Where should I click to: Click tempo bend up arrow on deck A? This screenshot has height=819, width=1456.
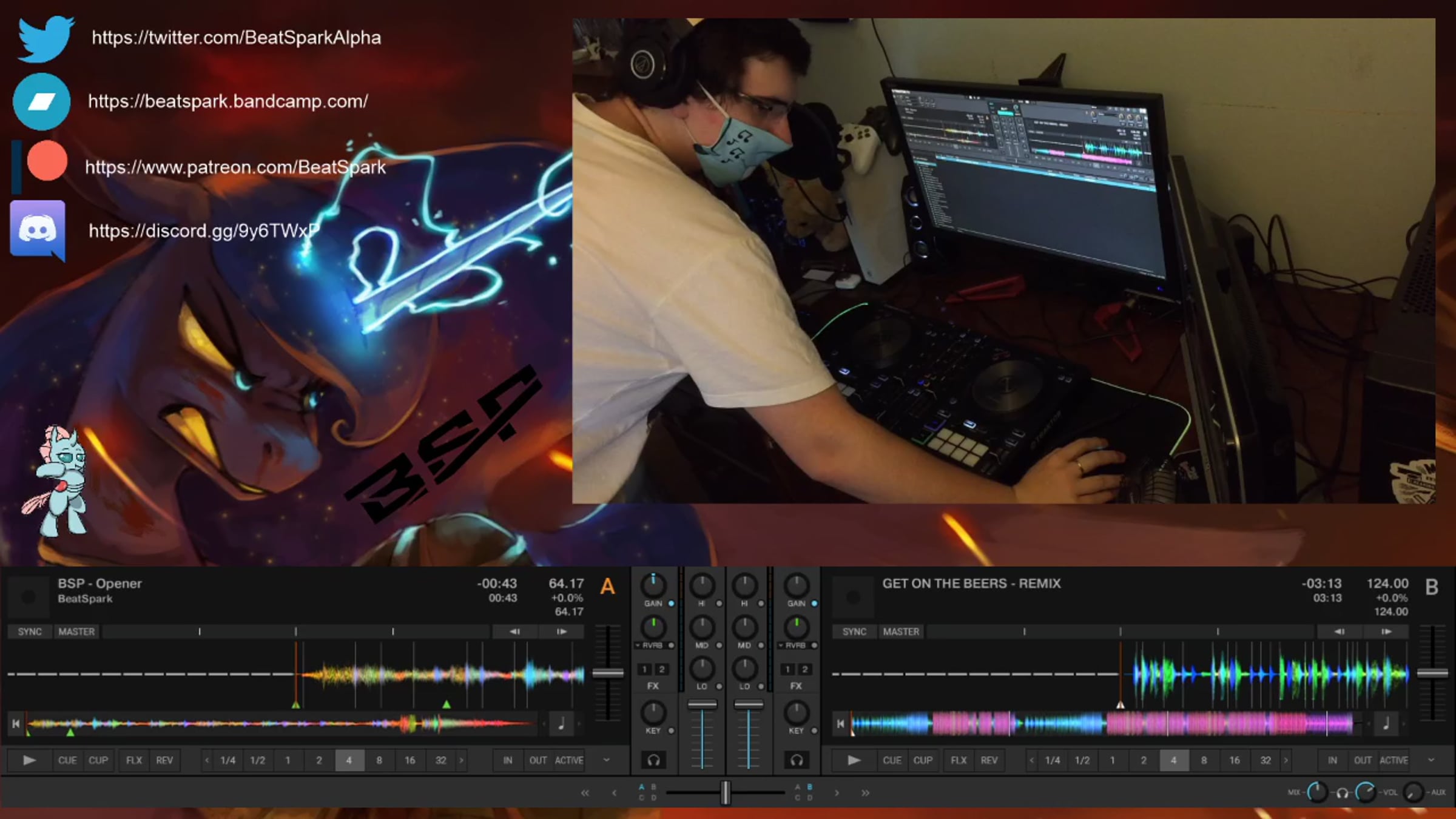[x=562, y=632]
